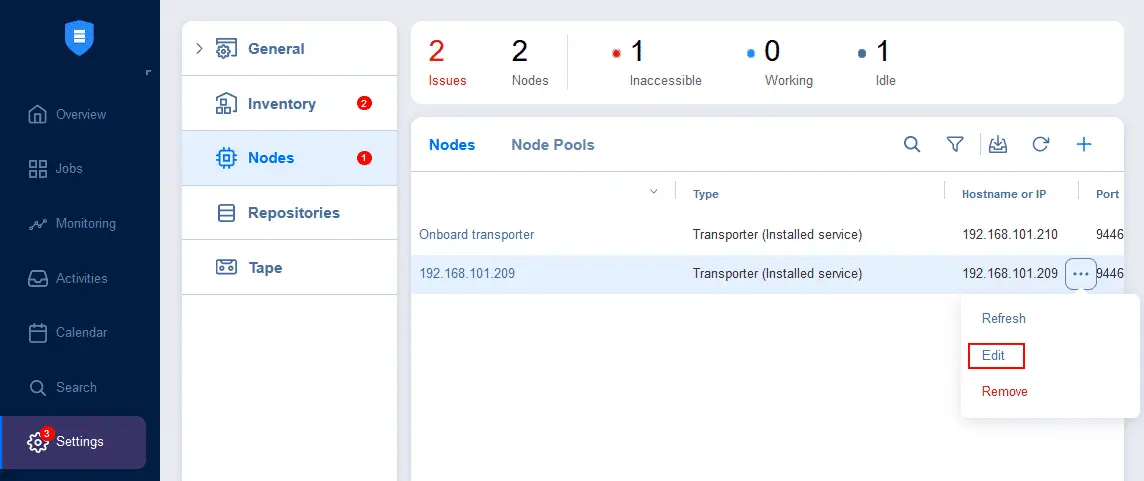Screen dimensions: 1144x481
Task: Click the Port column header
Action: pos(1107,194)
